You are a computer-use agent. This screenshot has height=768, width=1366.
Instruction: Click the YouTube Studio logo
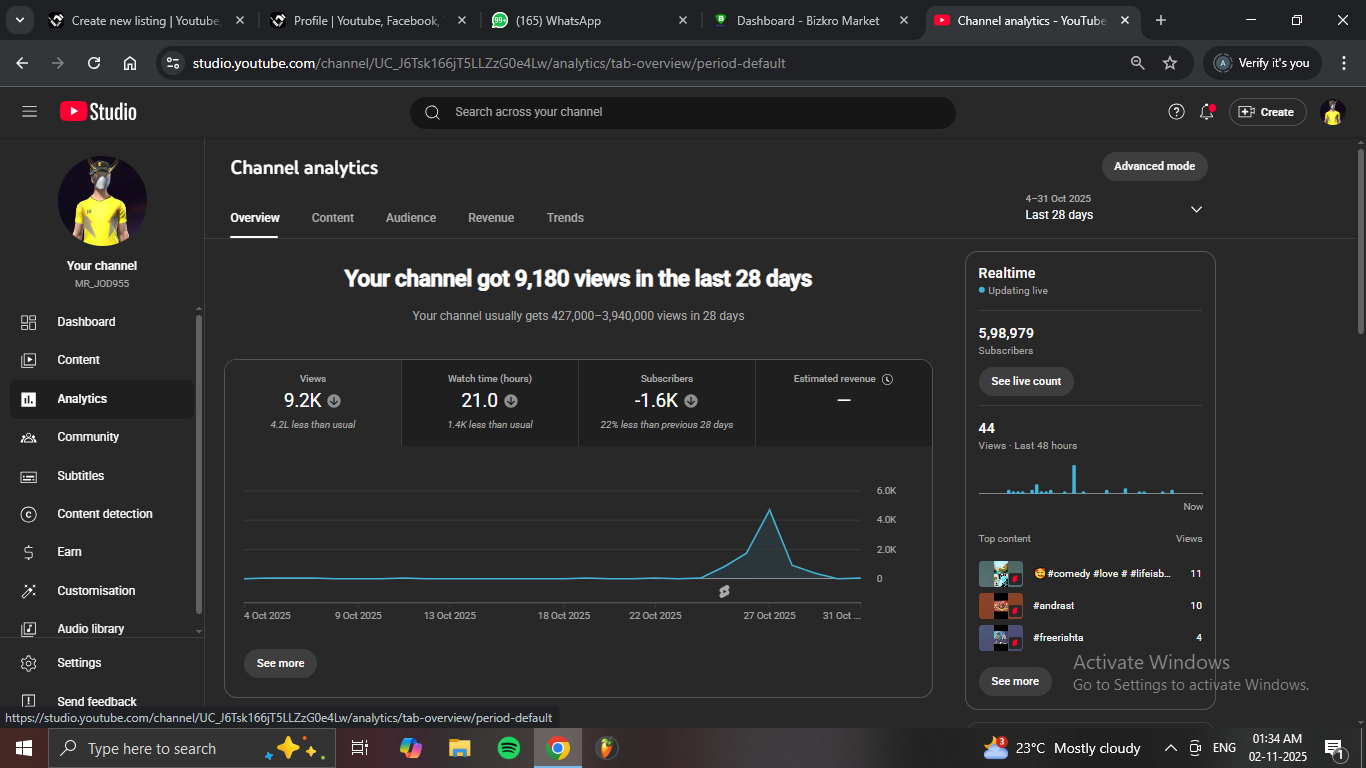coord(98,112)
